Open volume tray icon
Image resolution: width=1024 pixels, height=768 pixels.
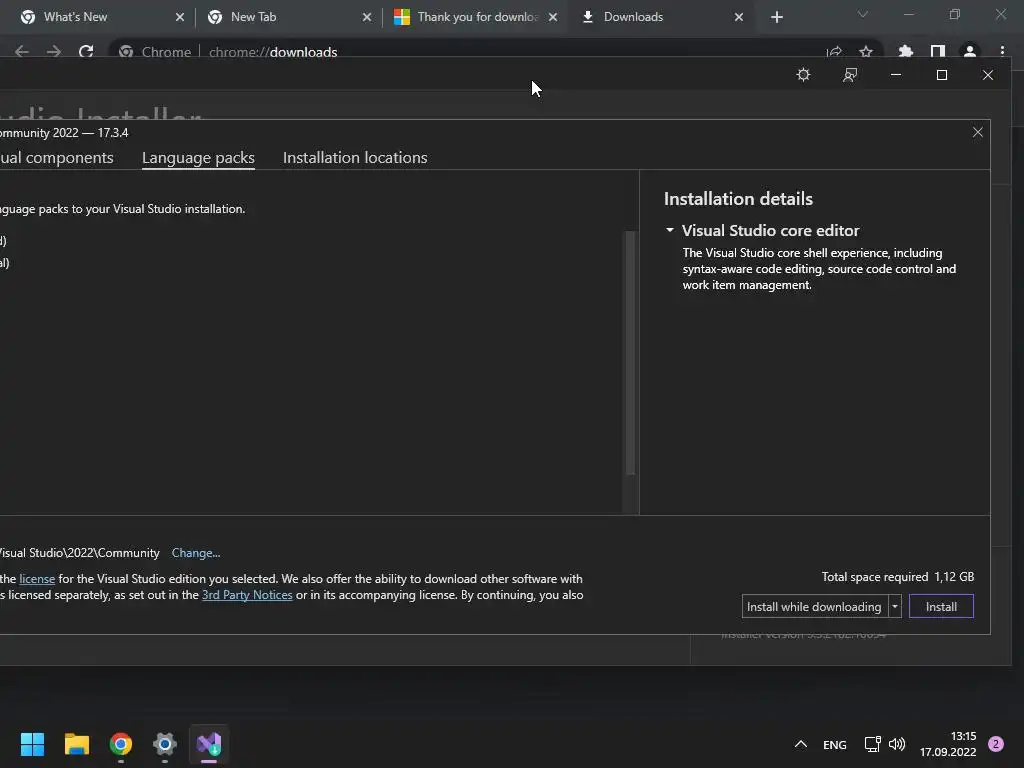(x=897, y=744)
